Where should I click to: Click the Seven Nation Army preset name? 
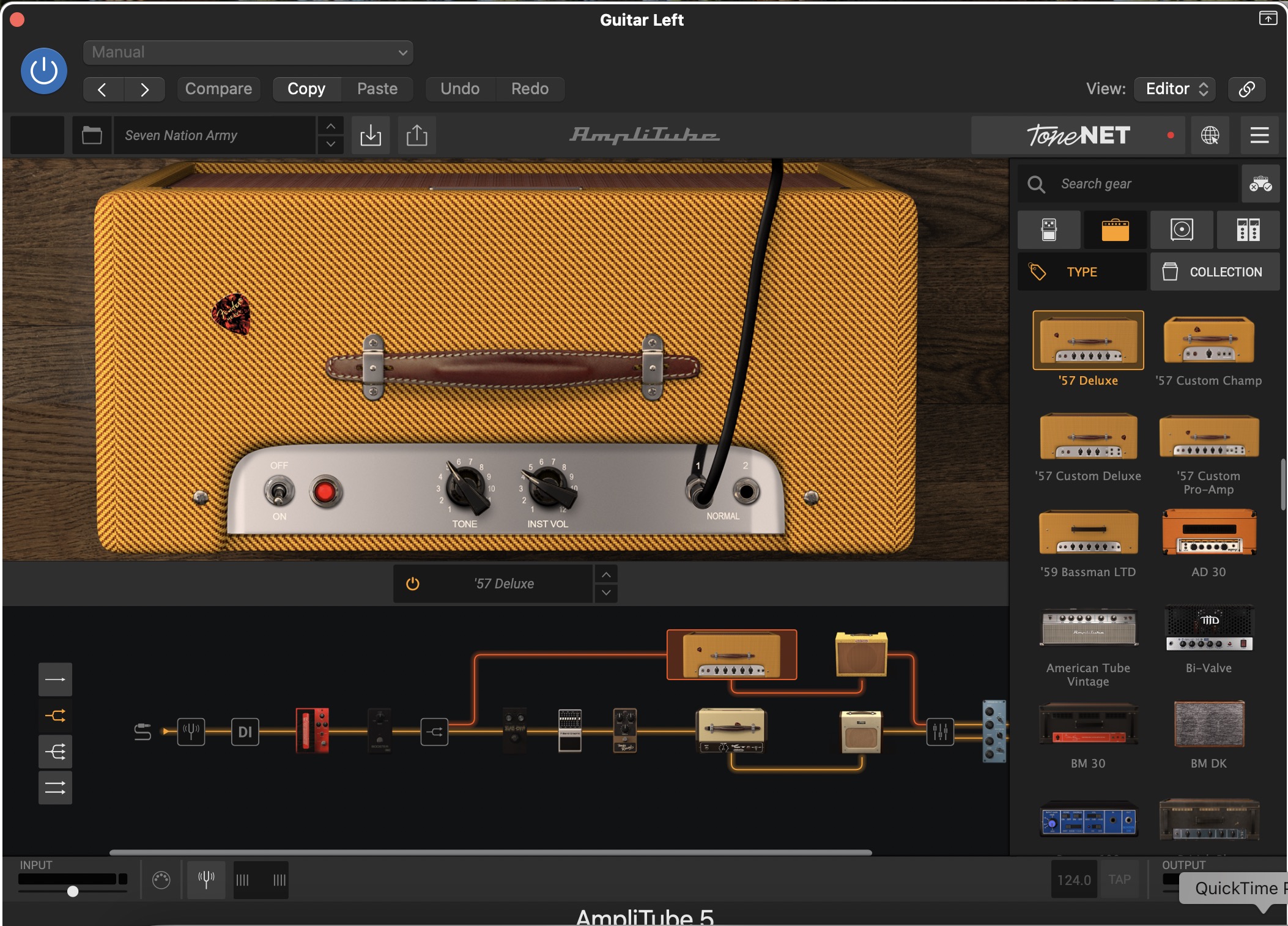pos(214,135)
